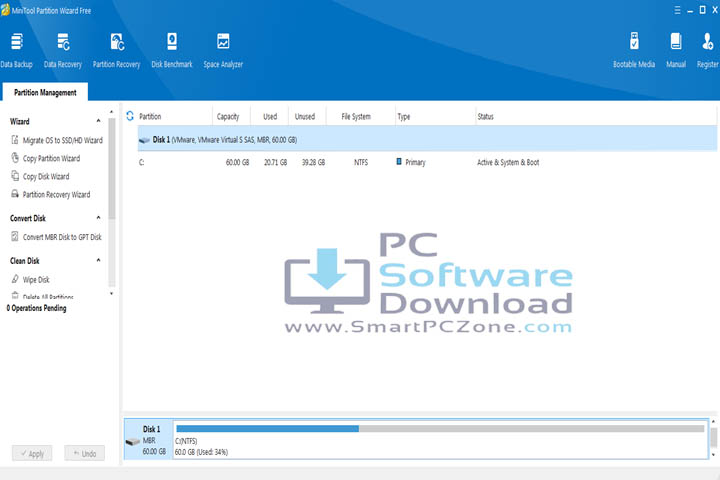
Task: Start the Copy Disk Wizard
Action: 46,176
